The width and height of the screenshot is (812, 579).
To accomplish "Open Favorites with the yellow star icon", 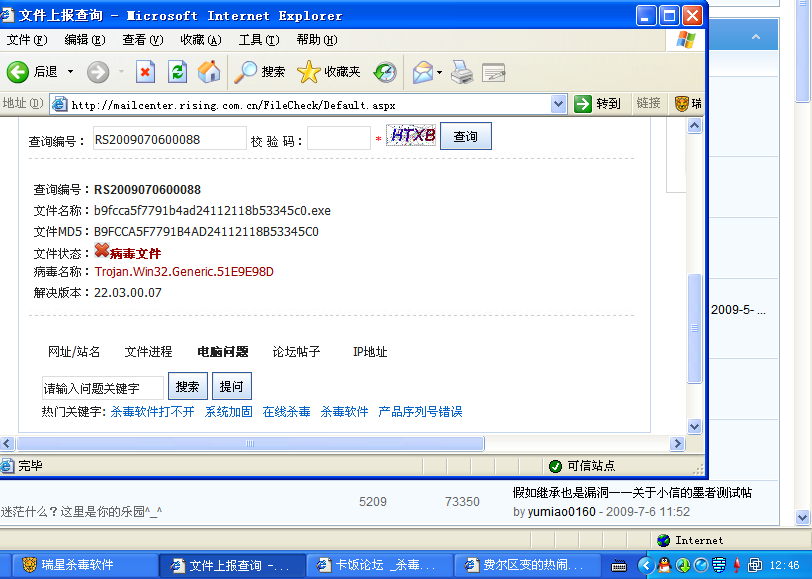I will tap(309, 72).
